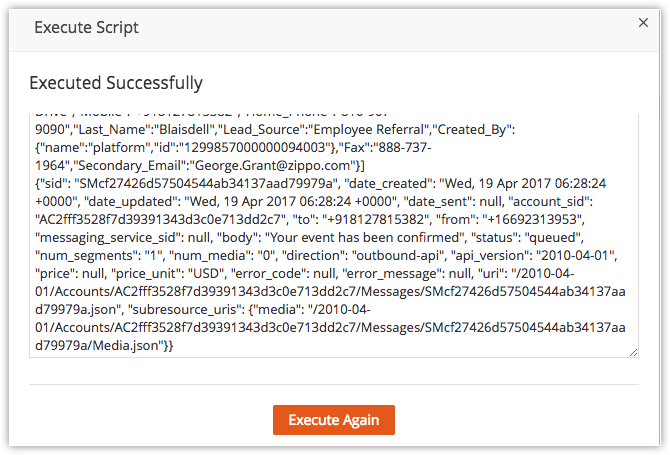The height and width of the screenshot is (455, 670).
Task: Click inside the script output text area
Action: (334, 236)
